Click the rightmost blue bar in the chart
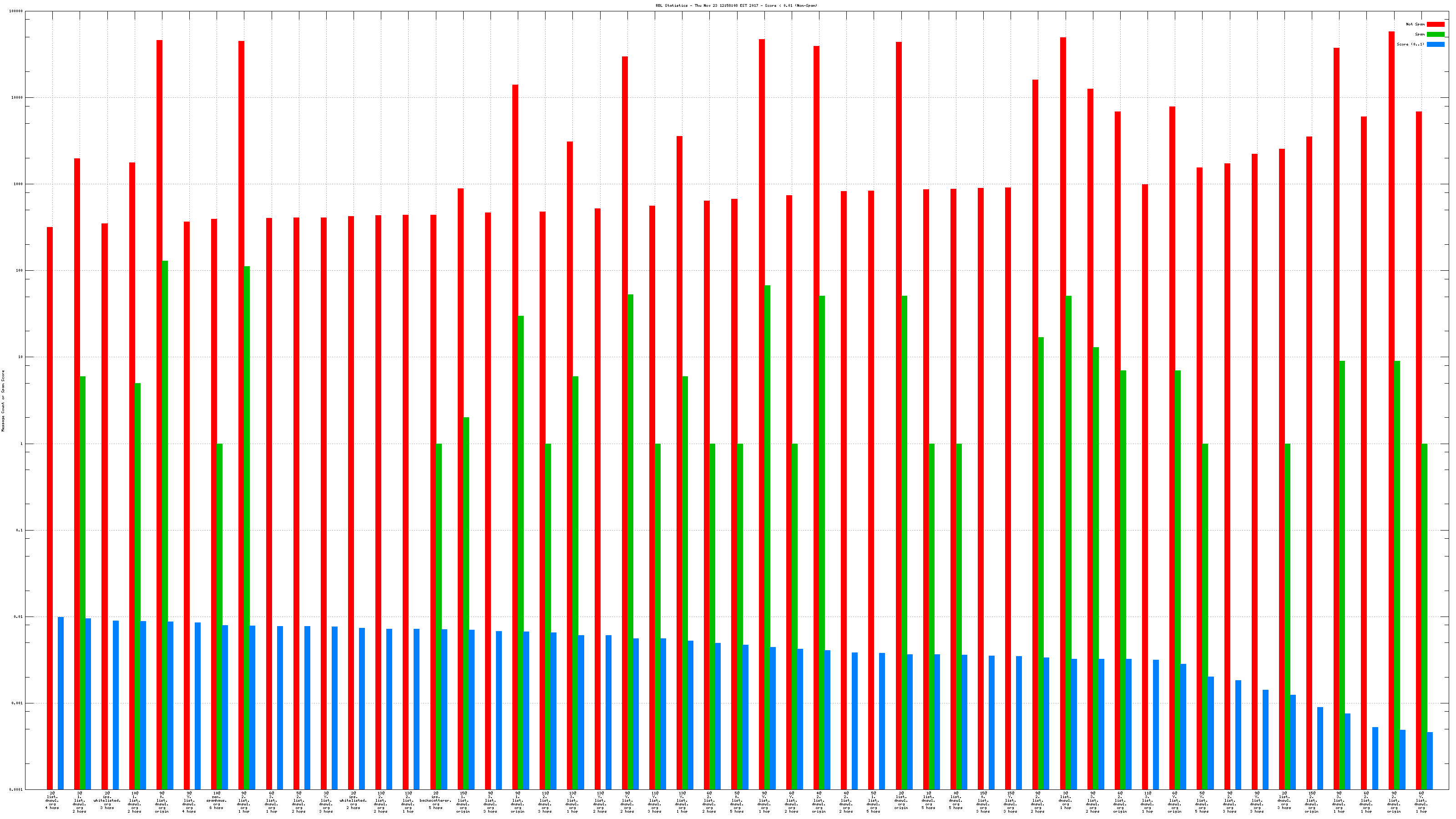The height and width of the screenshot is (819, 1456). coord(1430,760)
